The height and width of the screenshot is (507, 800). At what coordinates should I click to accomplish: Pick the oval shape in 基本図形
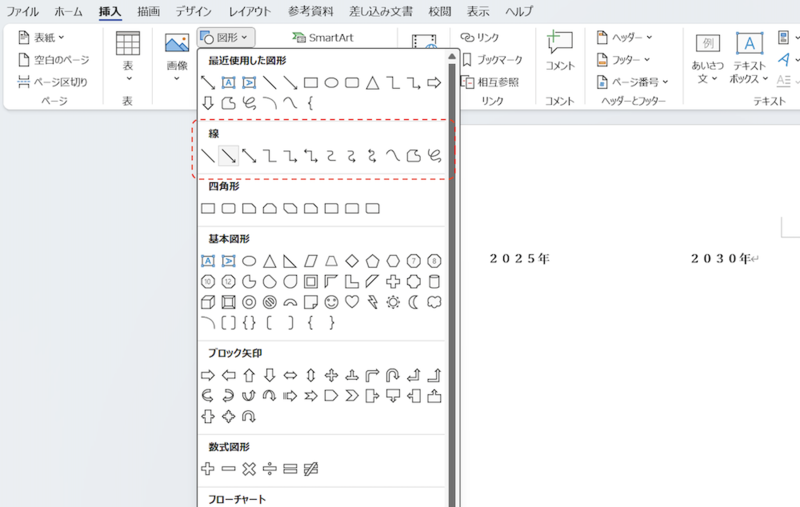(249, 261)
